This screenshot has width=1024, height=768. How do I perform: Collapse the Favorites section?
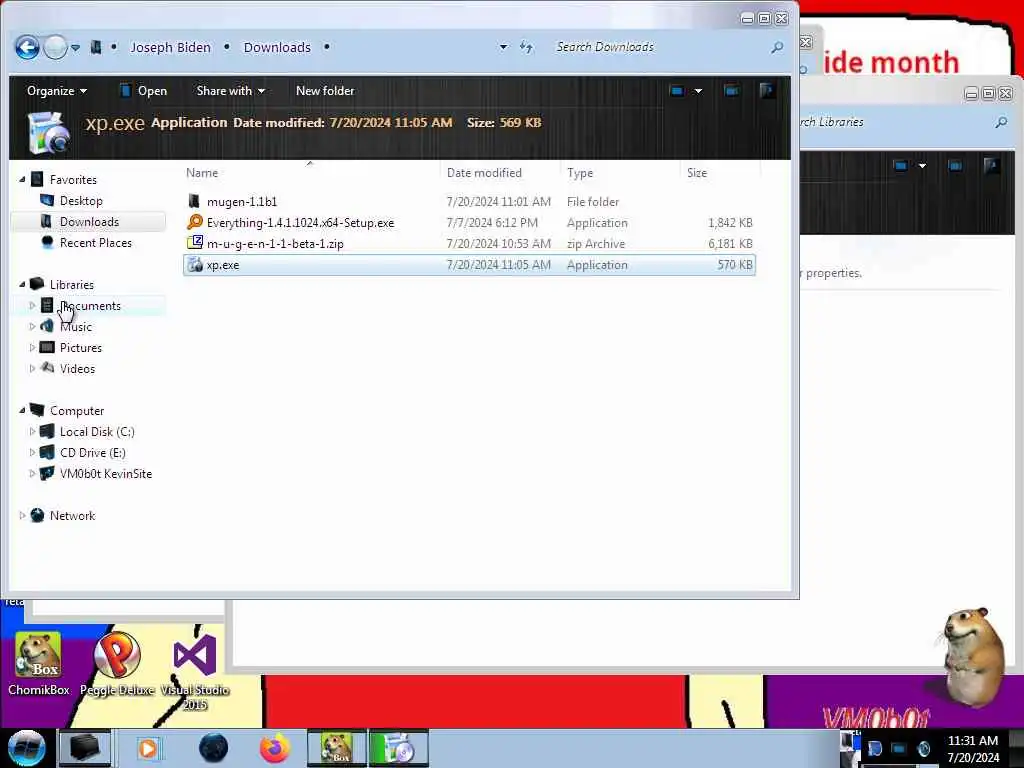click(22, 179)
